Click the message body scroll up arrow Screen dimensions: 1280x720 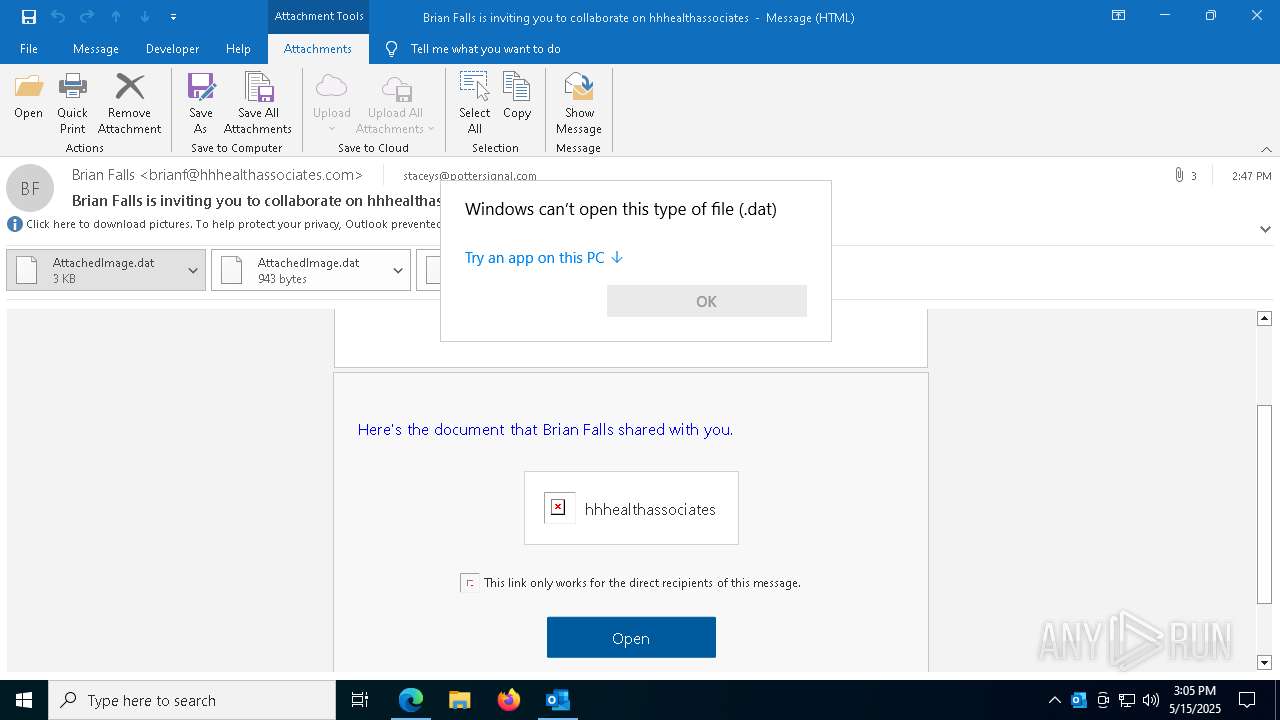click(1264, 318)
